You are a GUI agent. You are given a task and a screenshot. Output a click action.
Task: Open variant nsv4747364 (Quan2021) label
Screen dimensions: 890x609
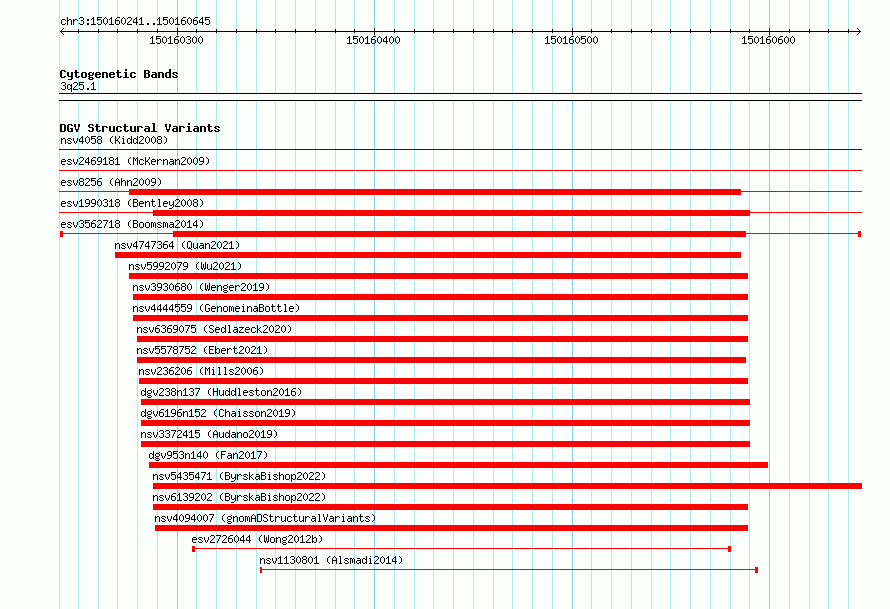(x=177, y=245)
